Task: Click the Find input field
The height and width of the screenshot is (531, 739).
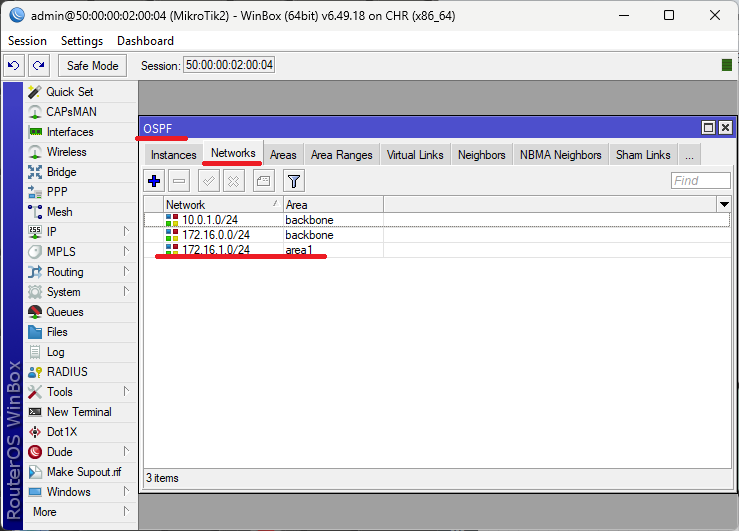Action: tap(700, 181)
